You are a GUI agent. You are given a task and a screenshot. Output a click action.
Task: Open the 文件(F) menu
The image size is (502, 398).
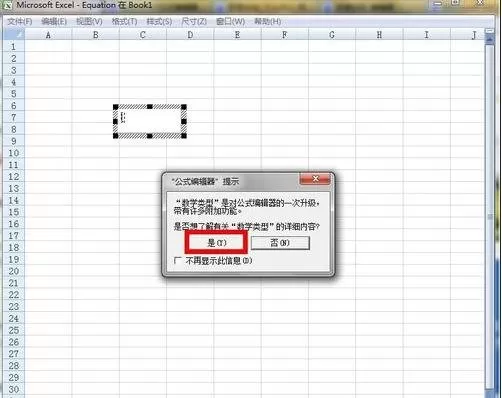(x=20, y=22)
